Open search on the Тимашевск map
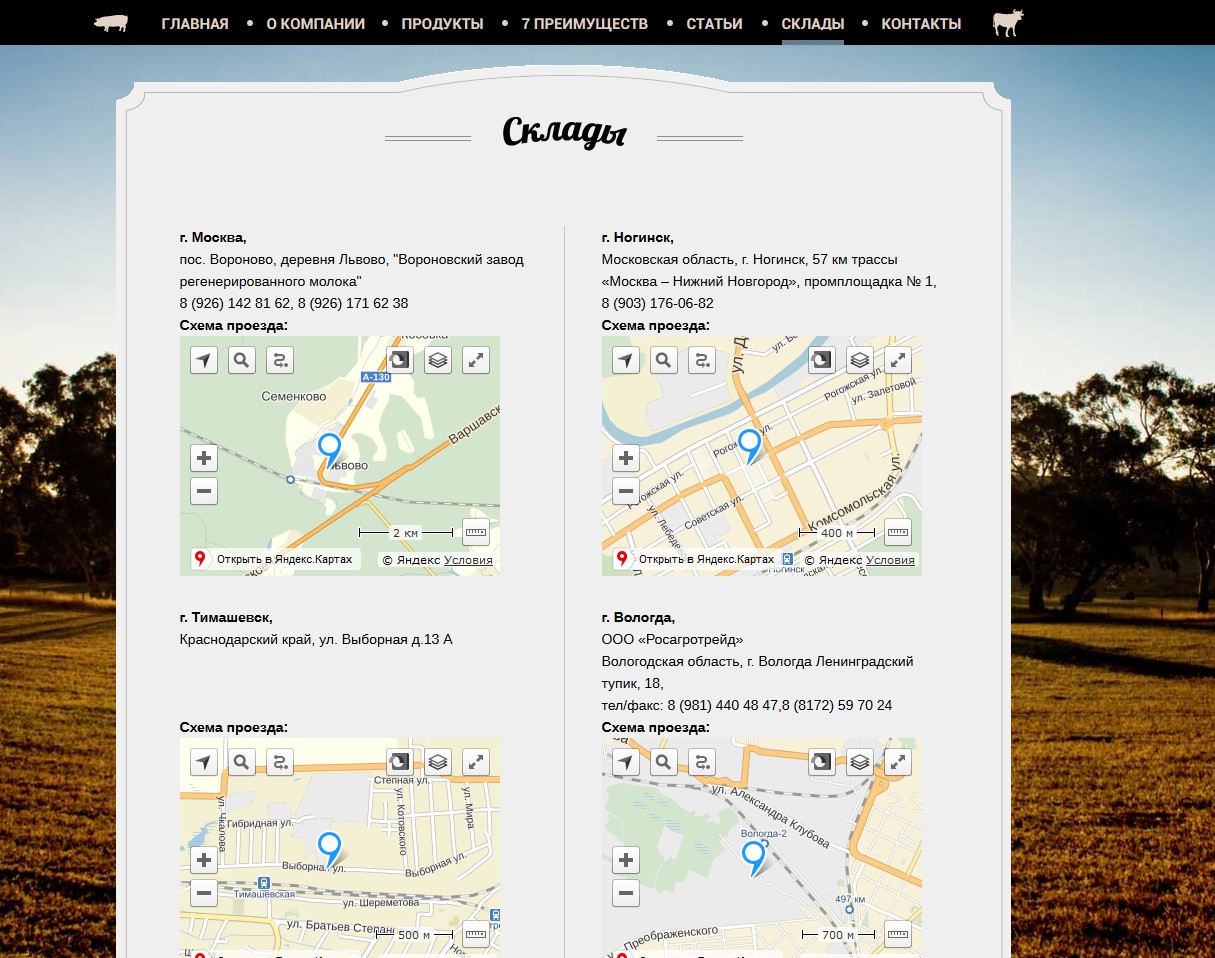1215x958 pixels. point(242,762)
